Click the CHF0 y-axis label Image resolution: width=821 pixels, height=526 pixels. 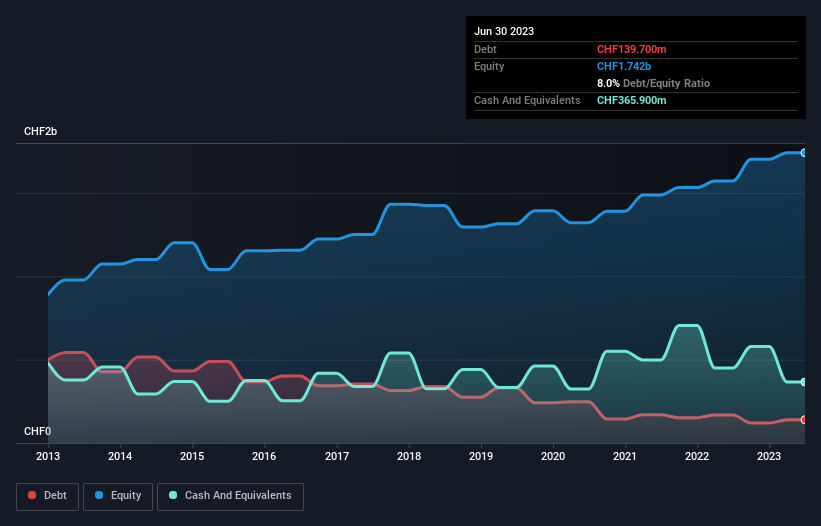38,431
